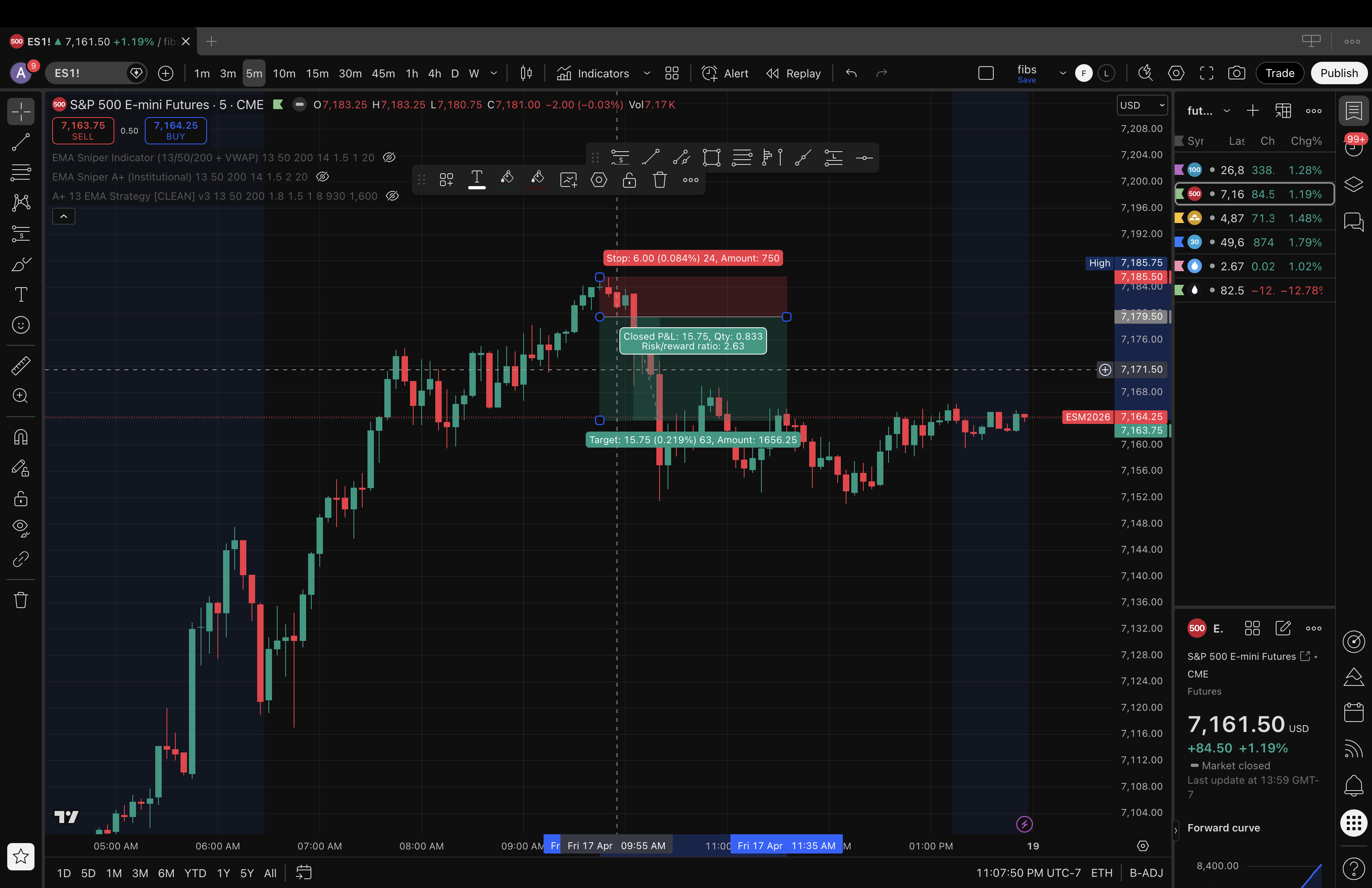The height and width of the screenshot is (888, 1372).
Task: Click the Magnet mode icon
Action: (21, 437)
